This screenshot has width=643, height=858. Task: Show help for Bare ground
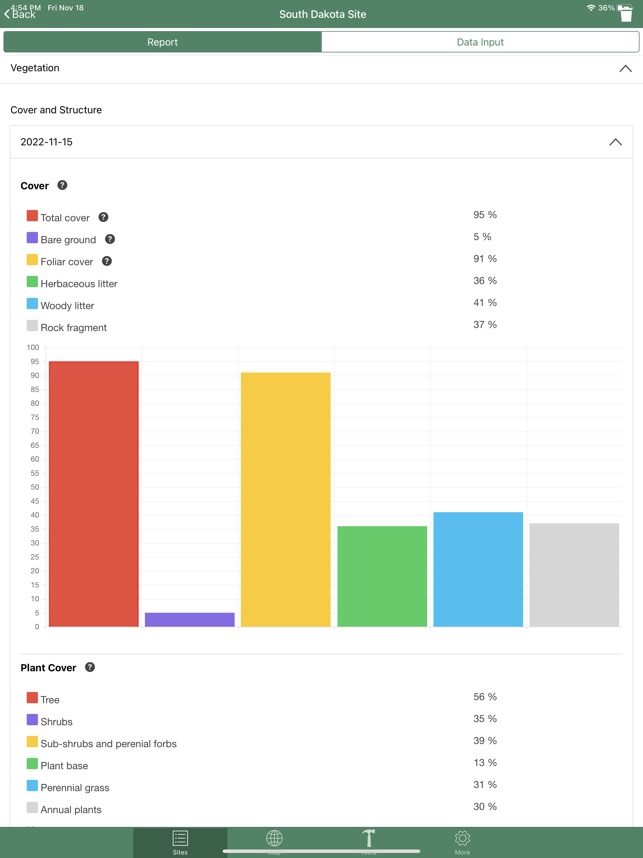pyautogui.click(x=110, y=239)
